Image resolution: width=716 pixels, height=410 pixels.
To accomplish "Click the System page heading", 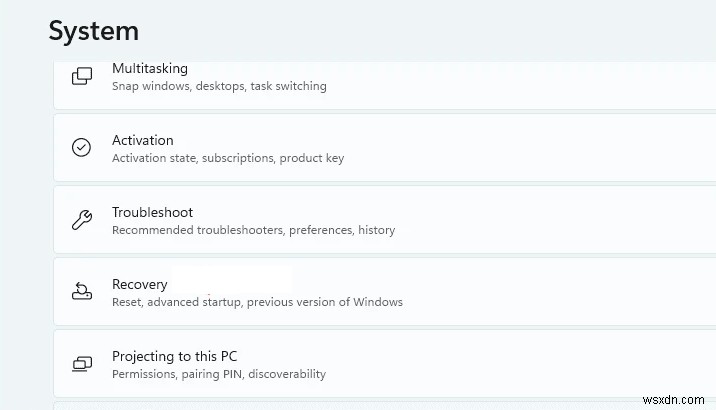I will [94, 31].
